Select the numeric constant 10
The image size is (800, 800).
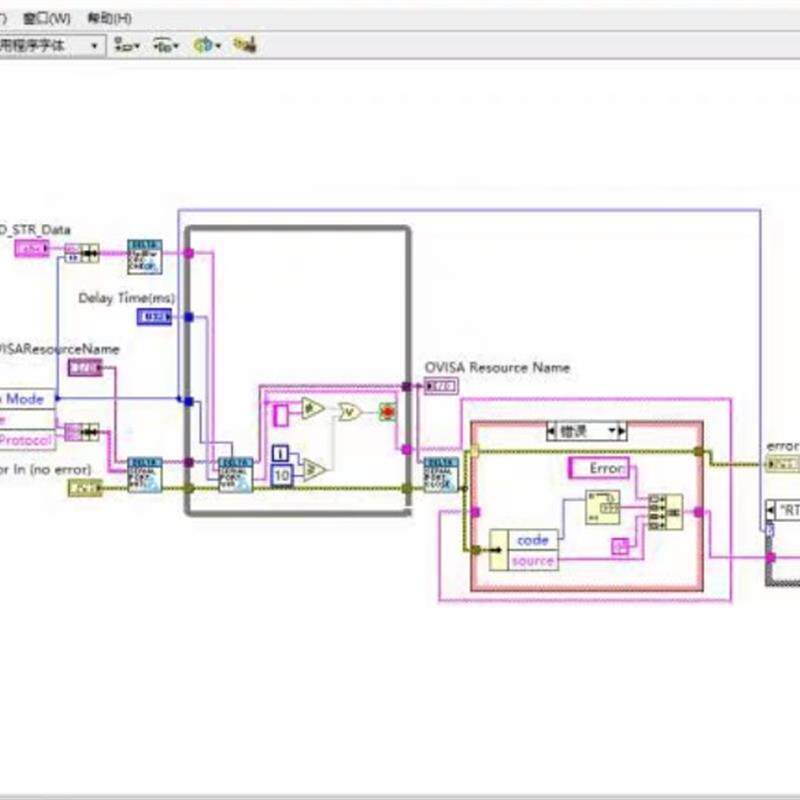[282, 476]
